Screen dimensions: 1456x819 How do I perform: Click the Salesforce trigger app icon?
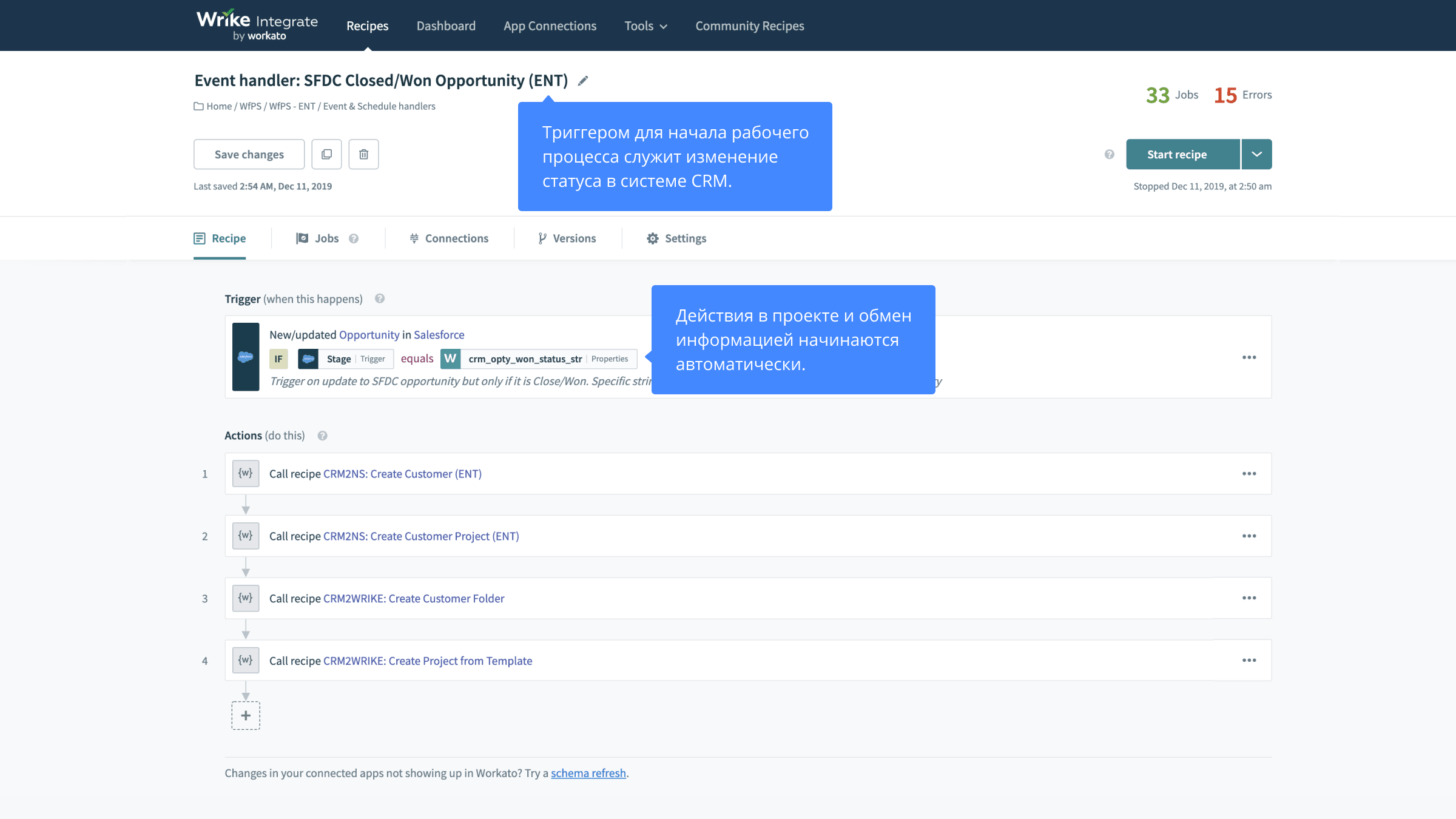(x=246, y=357)
